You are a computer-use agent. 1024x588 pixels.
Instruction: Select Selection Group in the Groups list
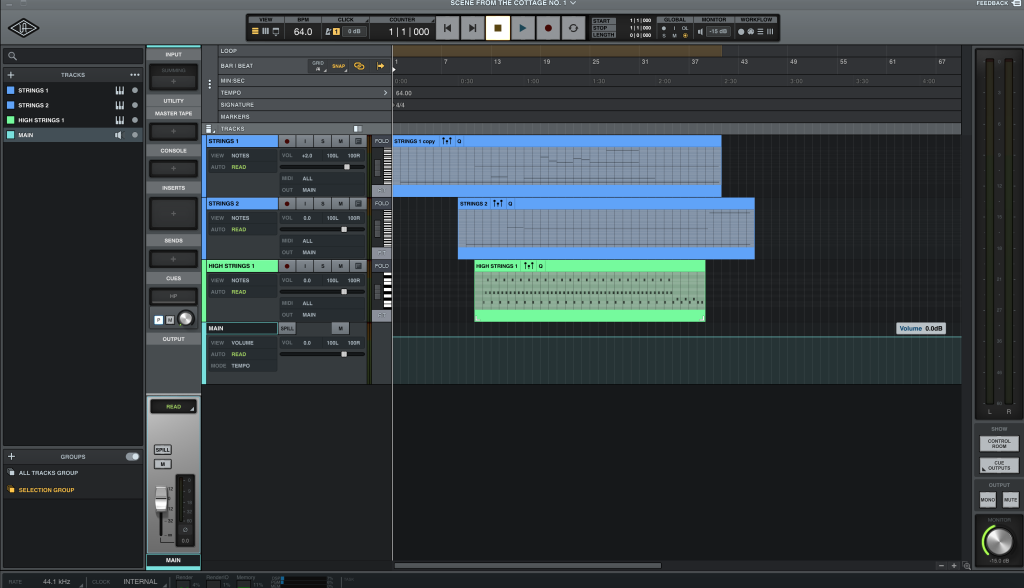pyautogui.click(x=46, y=490)
